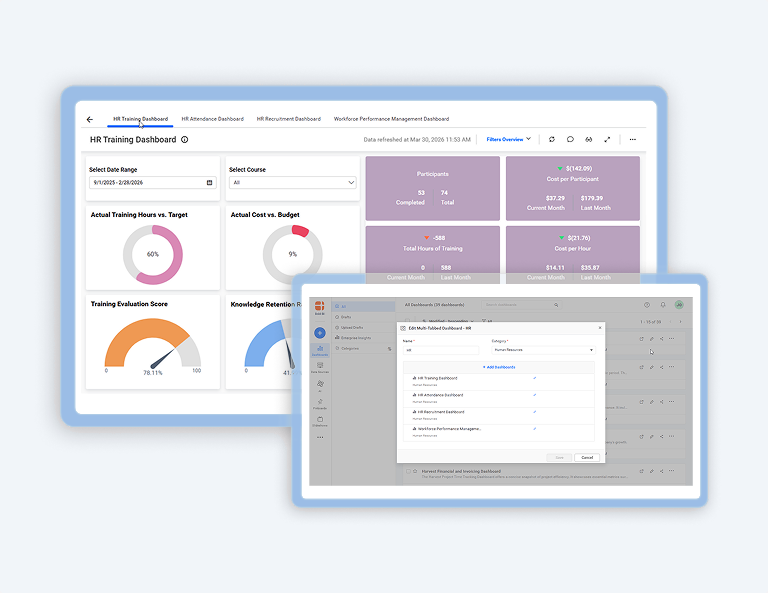Select All in dashboards side panel

(x=363, y=307)
